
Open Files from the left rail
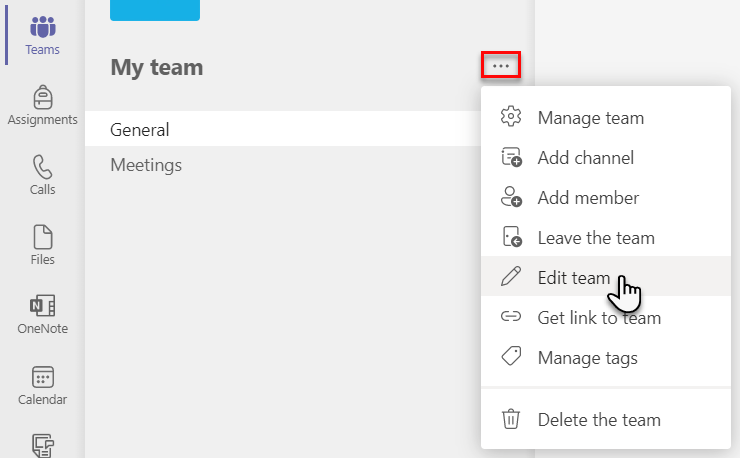click(42, 245)
